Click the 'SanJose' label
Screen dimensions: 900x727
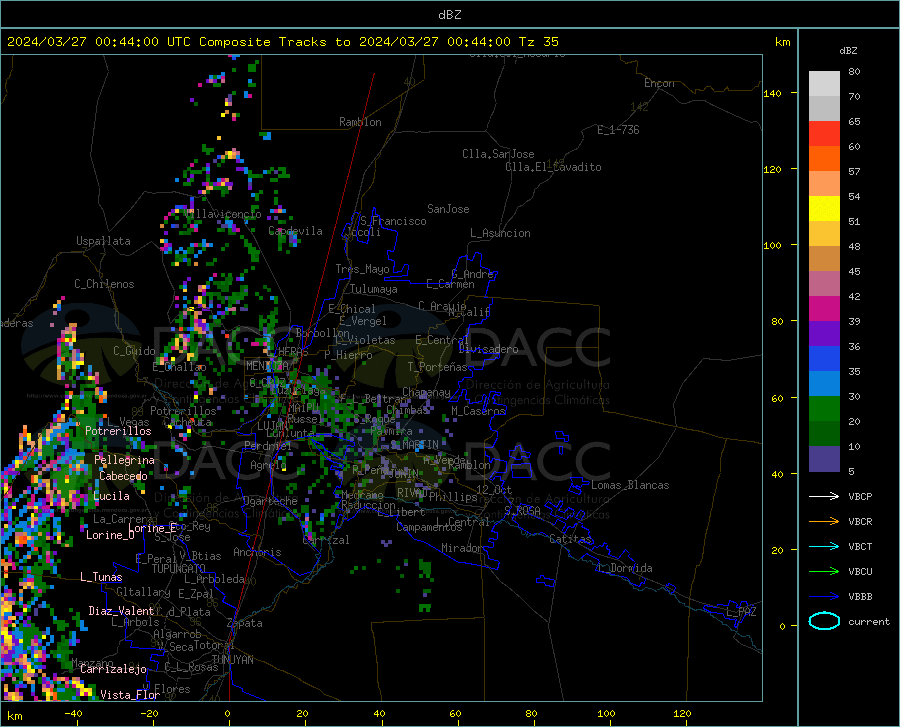tap(448, 209)
